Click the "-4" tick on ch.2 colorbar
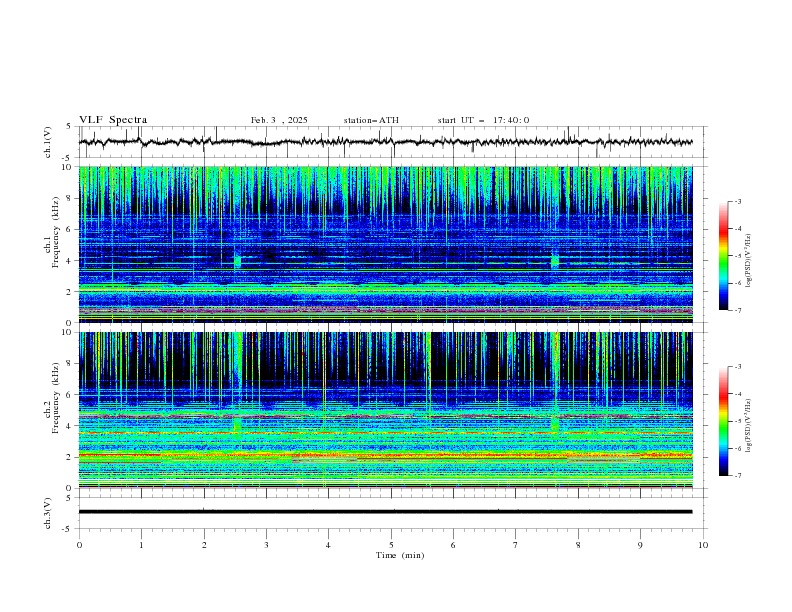Image resolution: width=792 pixels, height=612 pixels. click(x=737, y=394)
